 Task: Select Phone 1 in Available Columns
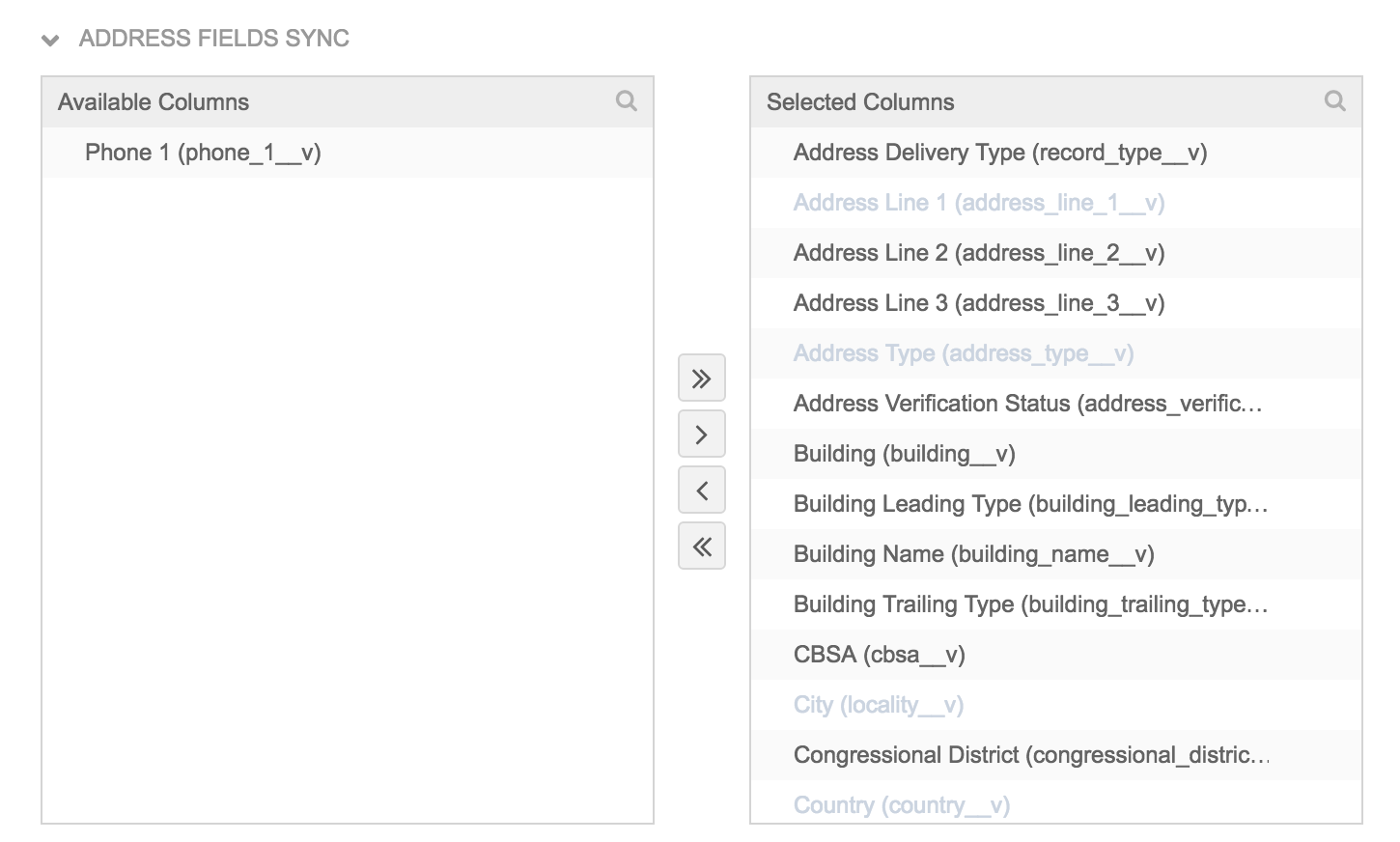point(203,153)
